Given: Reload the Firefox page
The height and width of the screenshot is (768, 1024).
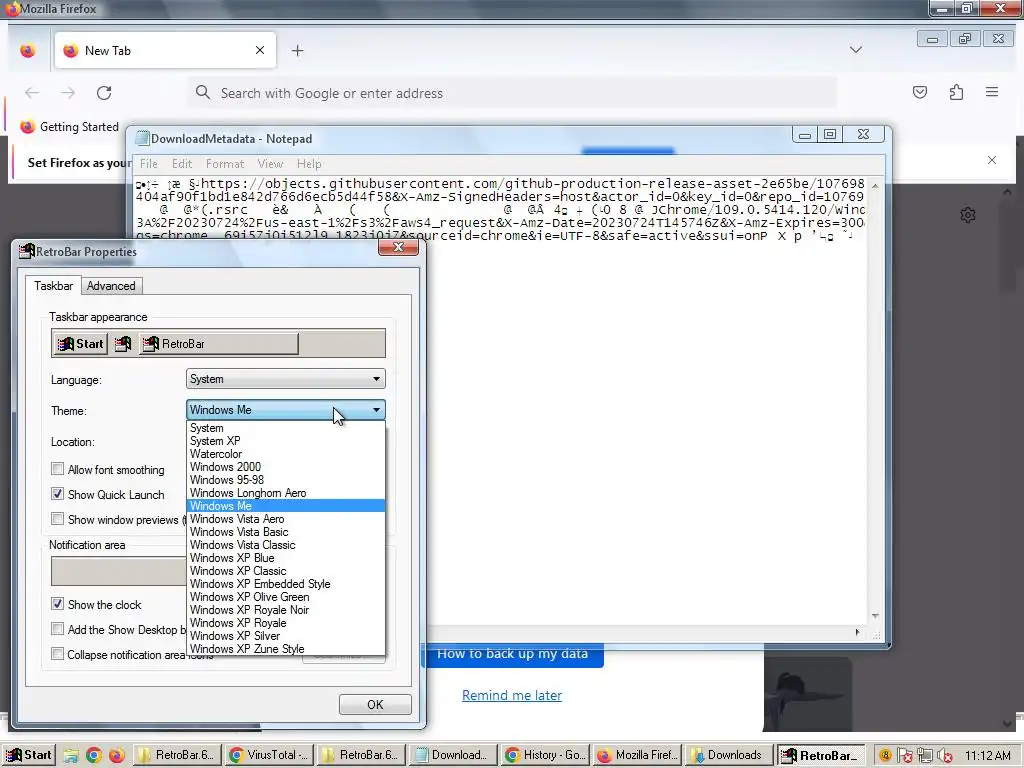Looking at the screenshot, I should click(104, 93).
